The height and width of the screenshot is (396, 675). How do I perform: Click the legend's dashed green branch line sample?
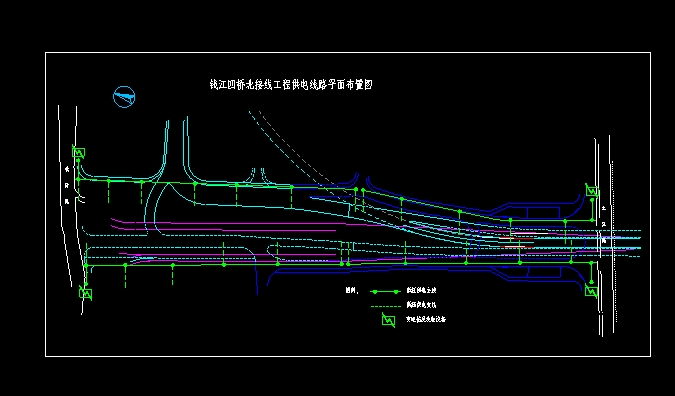click(x=385, y=306)
